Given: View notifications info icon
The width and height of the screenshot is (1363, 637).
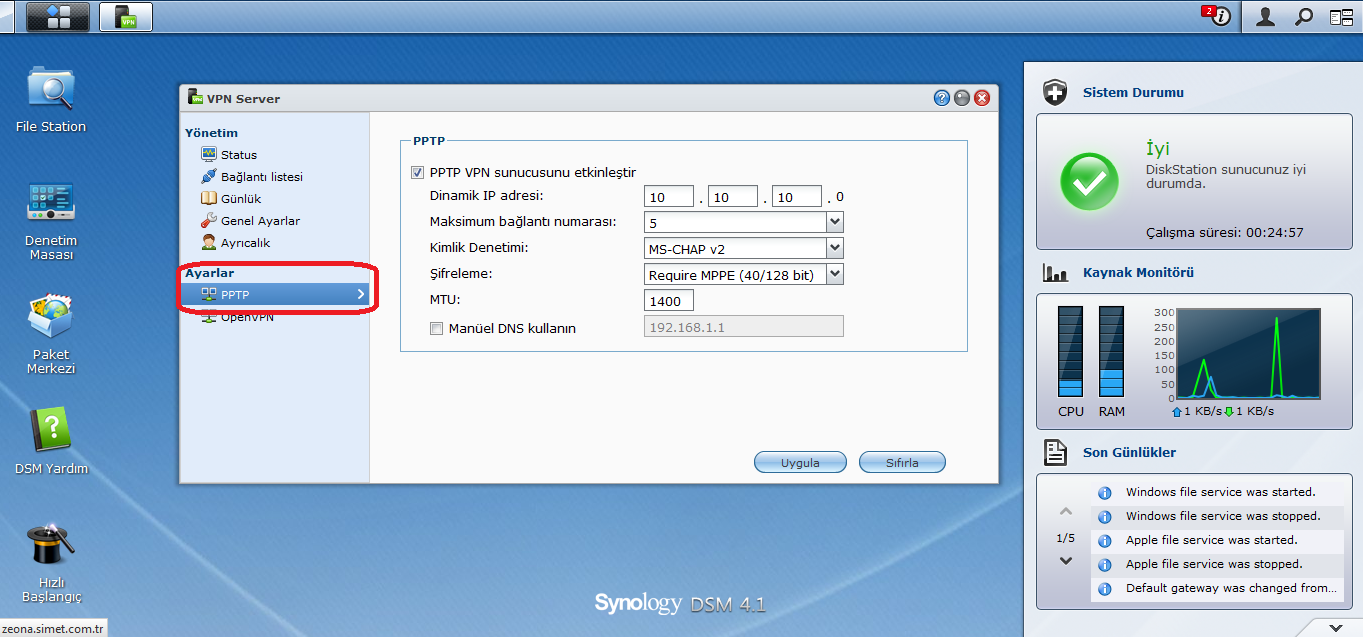Looking at the screenshot, I should 1219,16.
